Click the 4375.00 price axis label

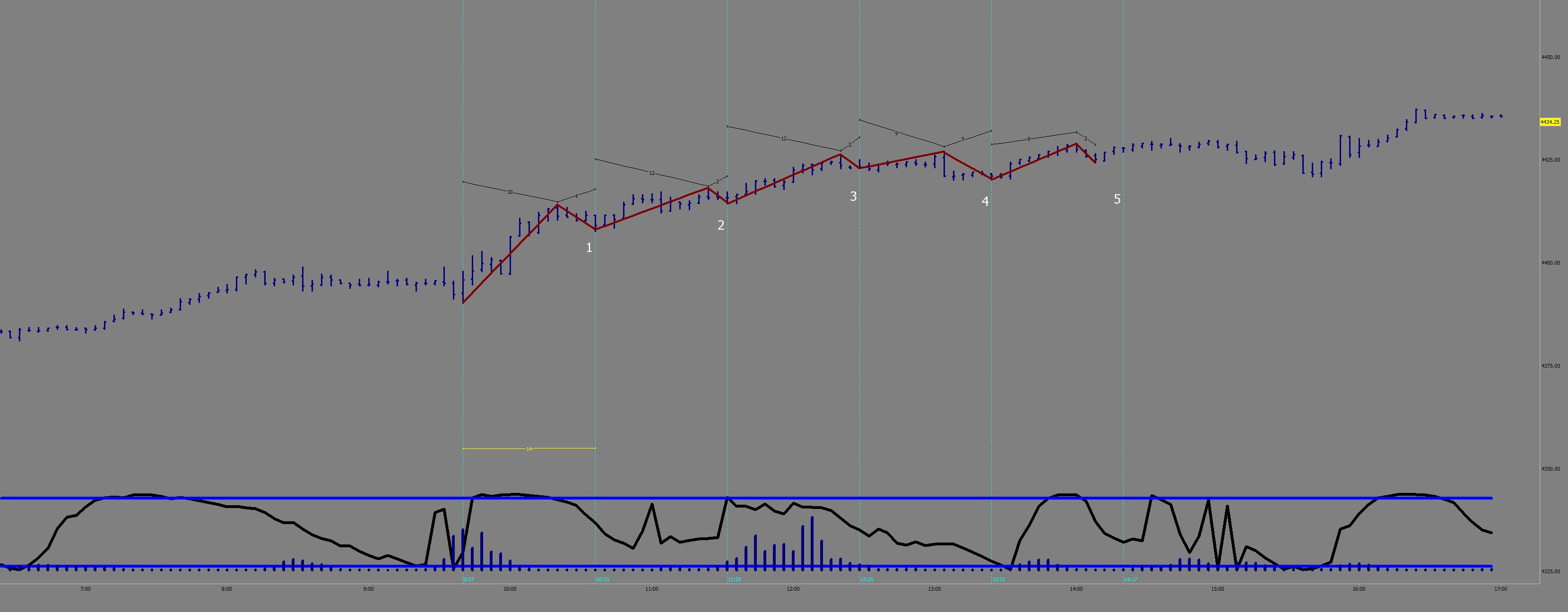[x=1551, y=366]
